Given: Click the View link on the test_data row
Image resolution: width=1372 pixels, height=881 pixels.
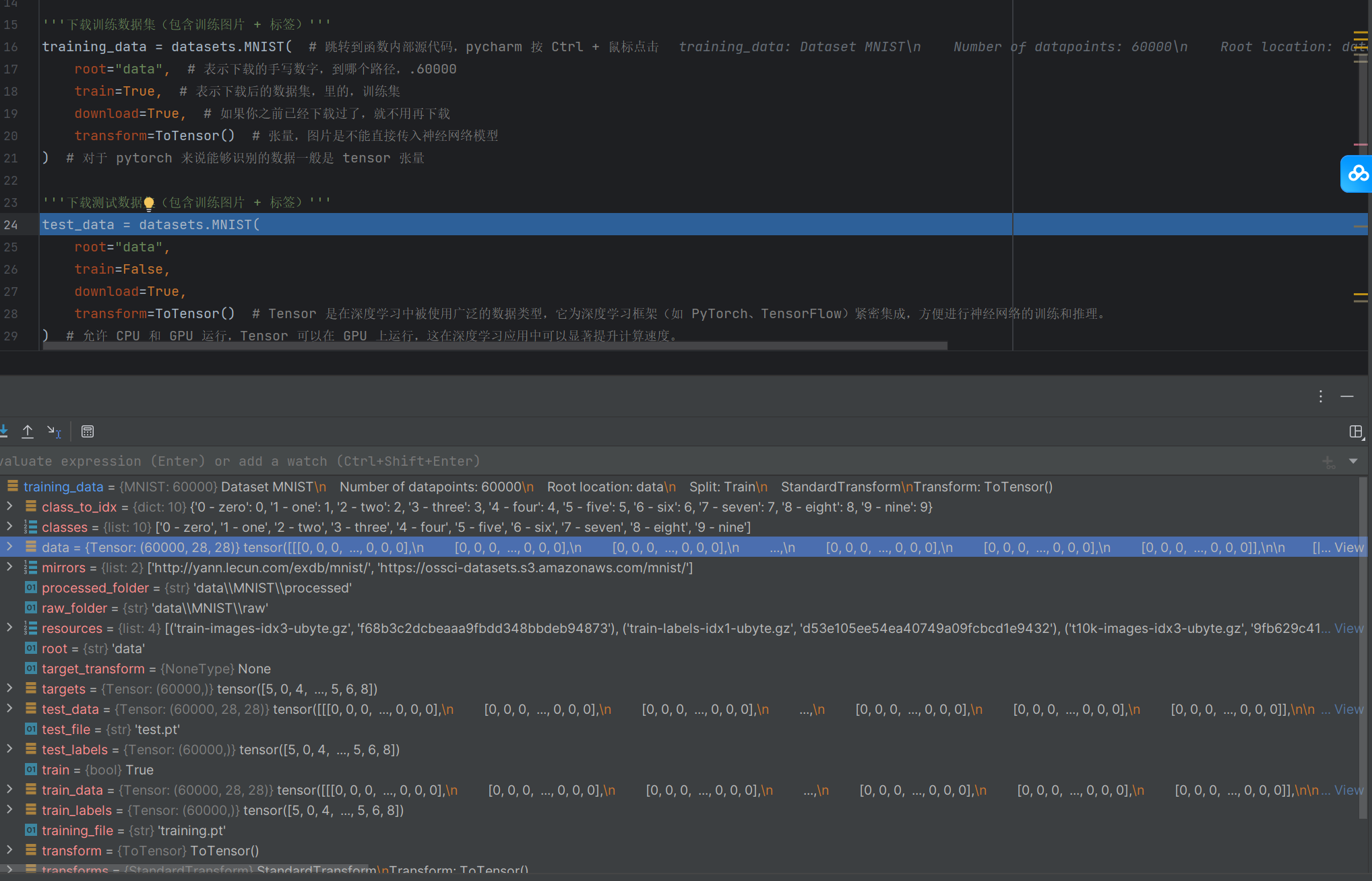Looking at the screenshot, I should (x=1348, y=709).
